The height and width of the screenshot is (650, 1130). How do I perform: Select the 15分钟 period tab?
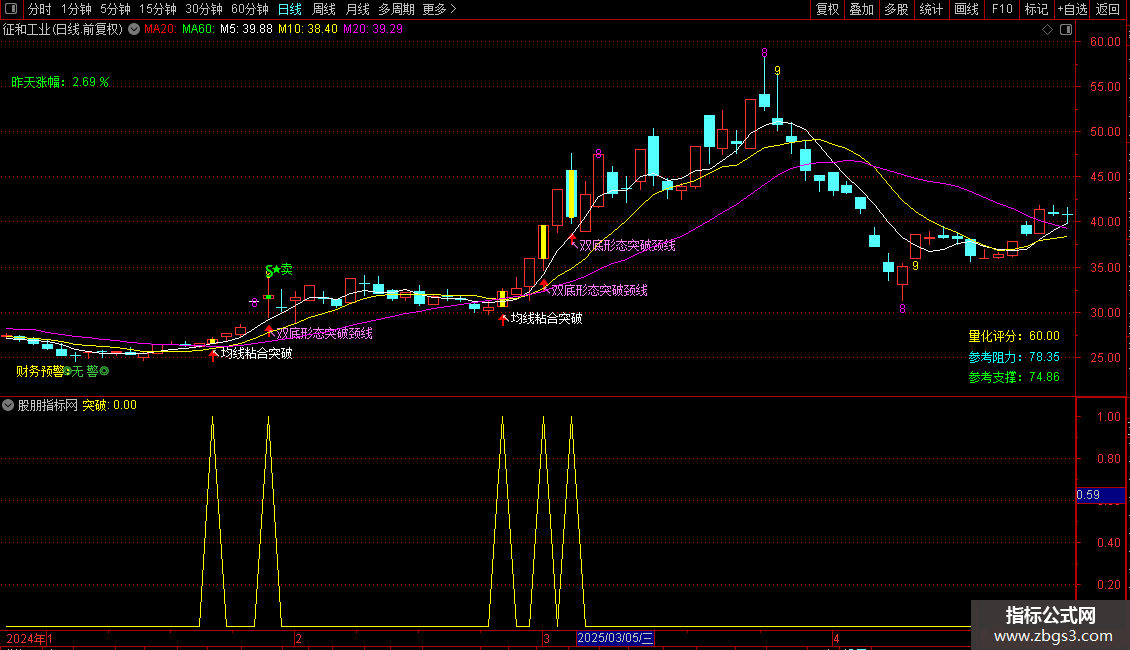pyautogui.click(x=158, y=9)
